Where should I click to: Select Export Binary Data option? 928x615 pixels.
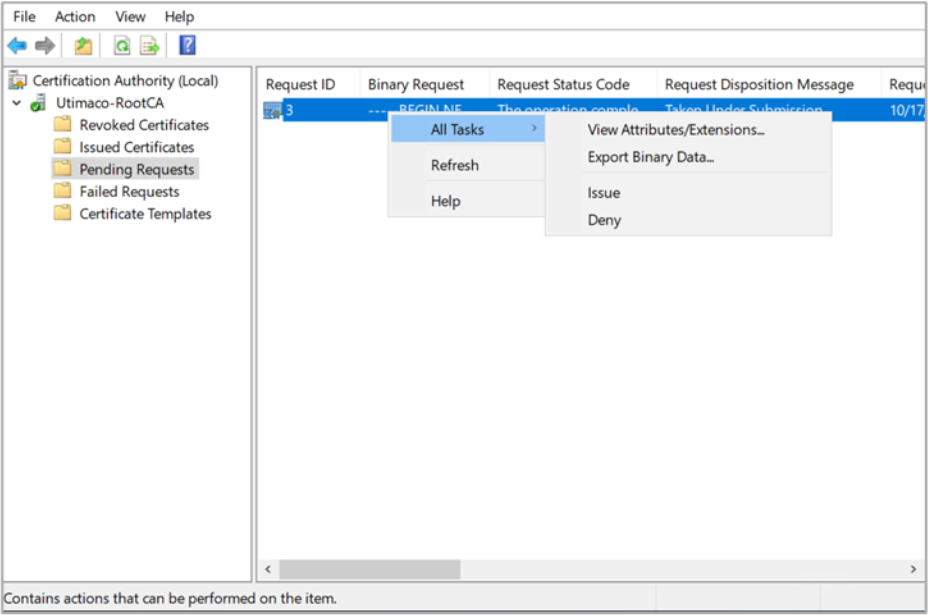(x=650, y=157)
